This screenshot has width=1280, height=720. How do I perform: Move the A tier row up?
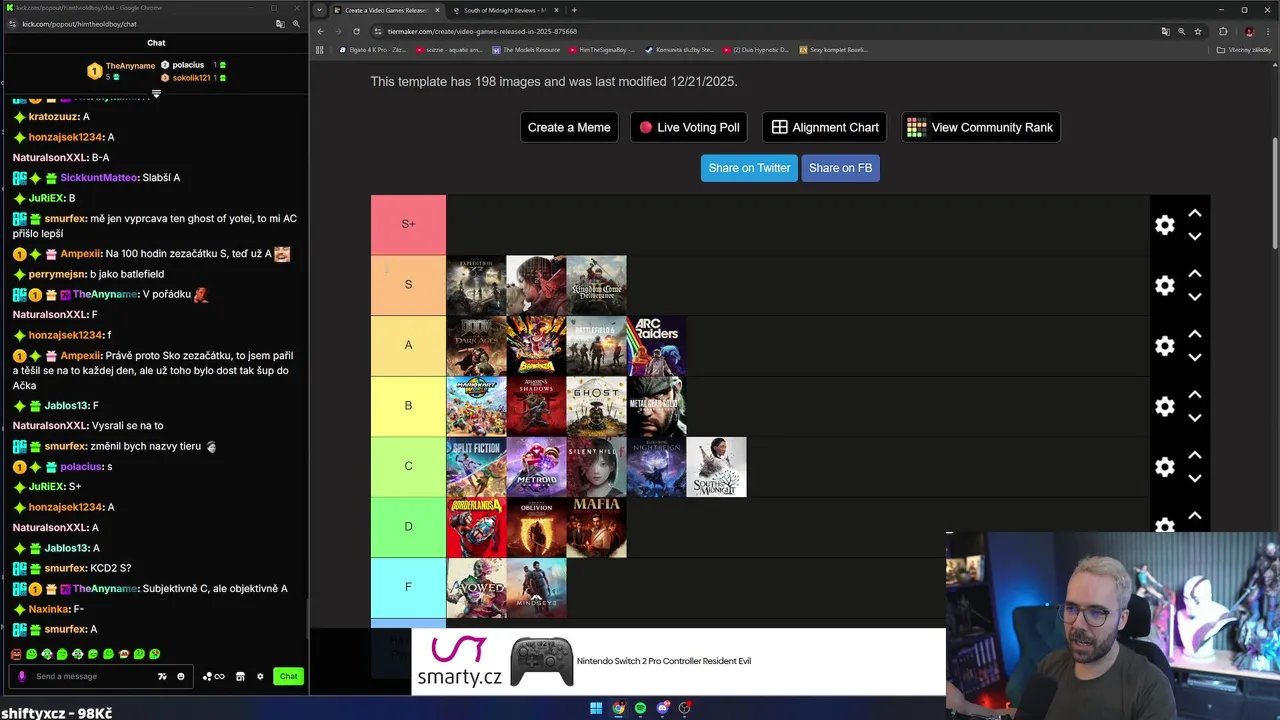click(1194, 334)
